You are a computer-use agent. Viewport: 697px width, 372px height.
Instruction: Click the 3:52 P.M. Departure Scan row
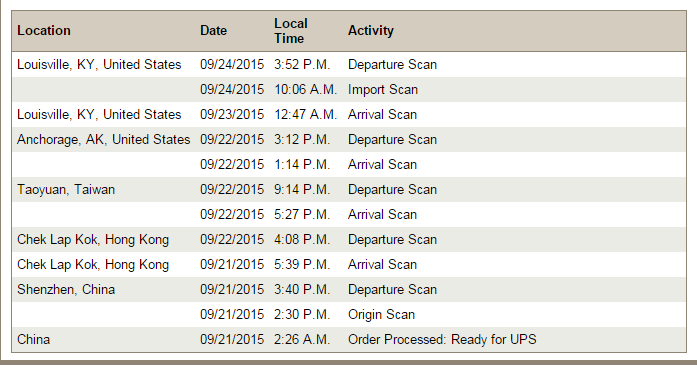coord(349,65)
